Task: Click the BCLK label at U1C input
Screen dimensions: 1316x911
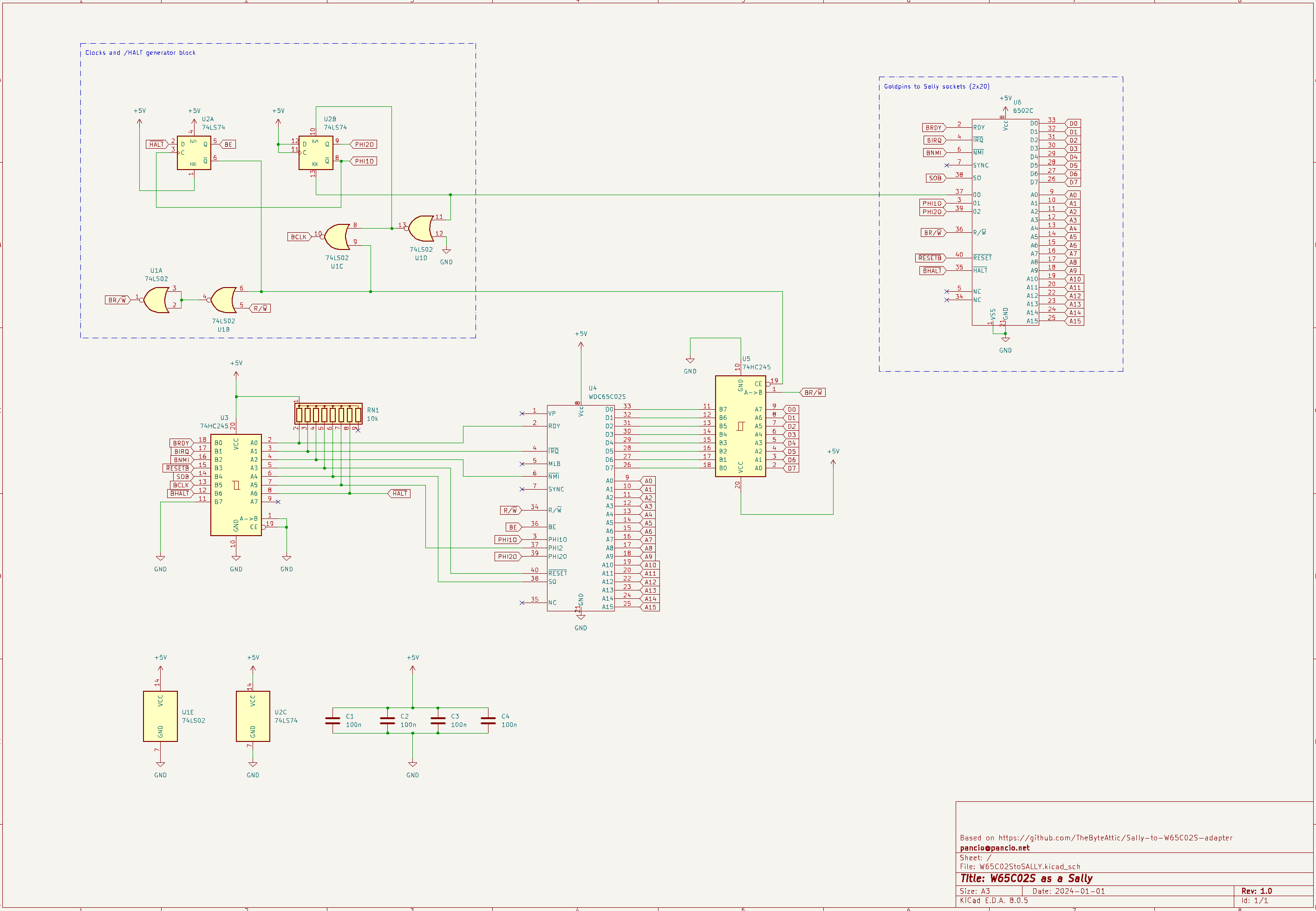Action: click(298, 237)
